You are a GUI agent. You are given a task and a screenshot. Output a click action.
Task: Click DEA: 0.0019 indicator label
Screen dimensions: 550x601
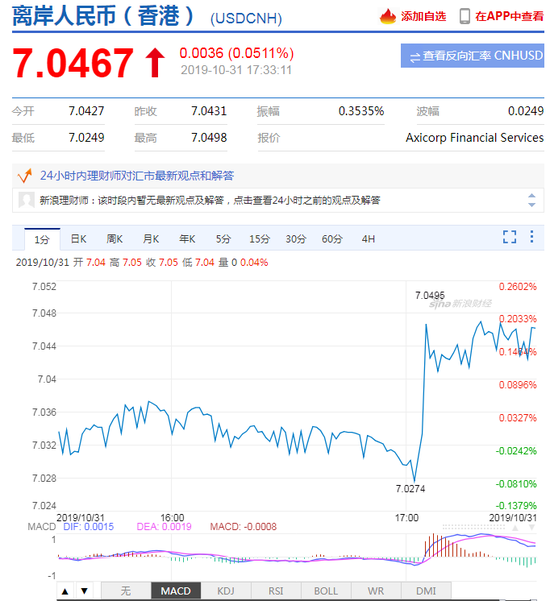(x=164, y=527)
